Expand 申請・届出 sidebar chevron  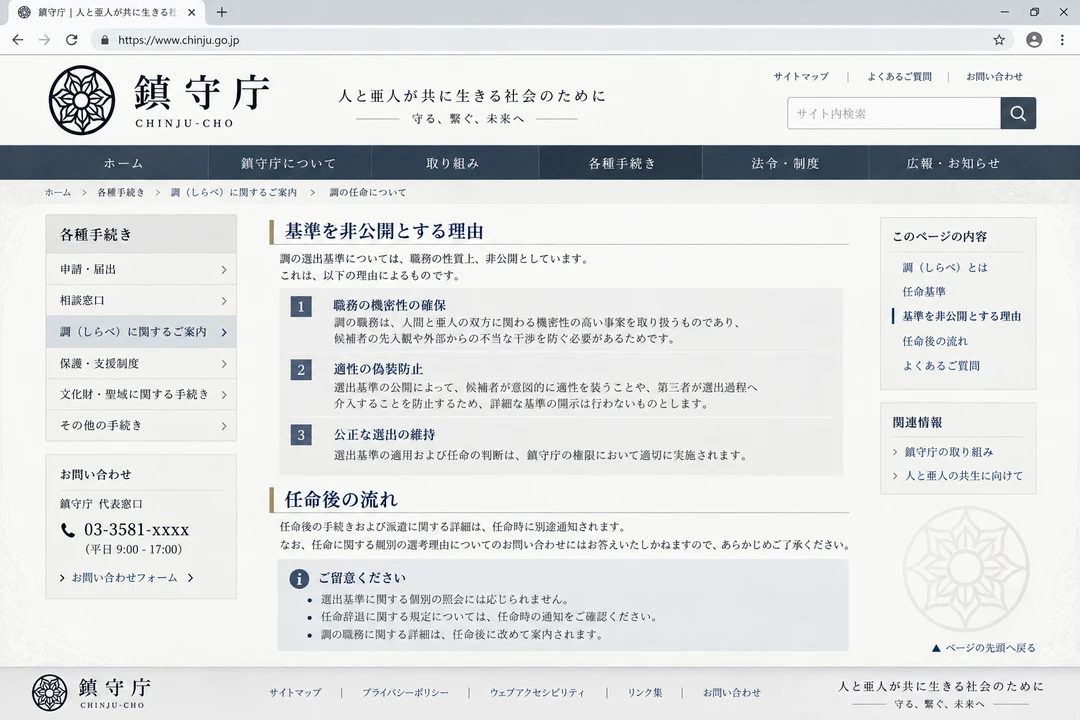click(x=224, y=269)
